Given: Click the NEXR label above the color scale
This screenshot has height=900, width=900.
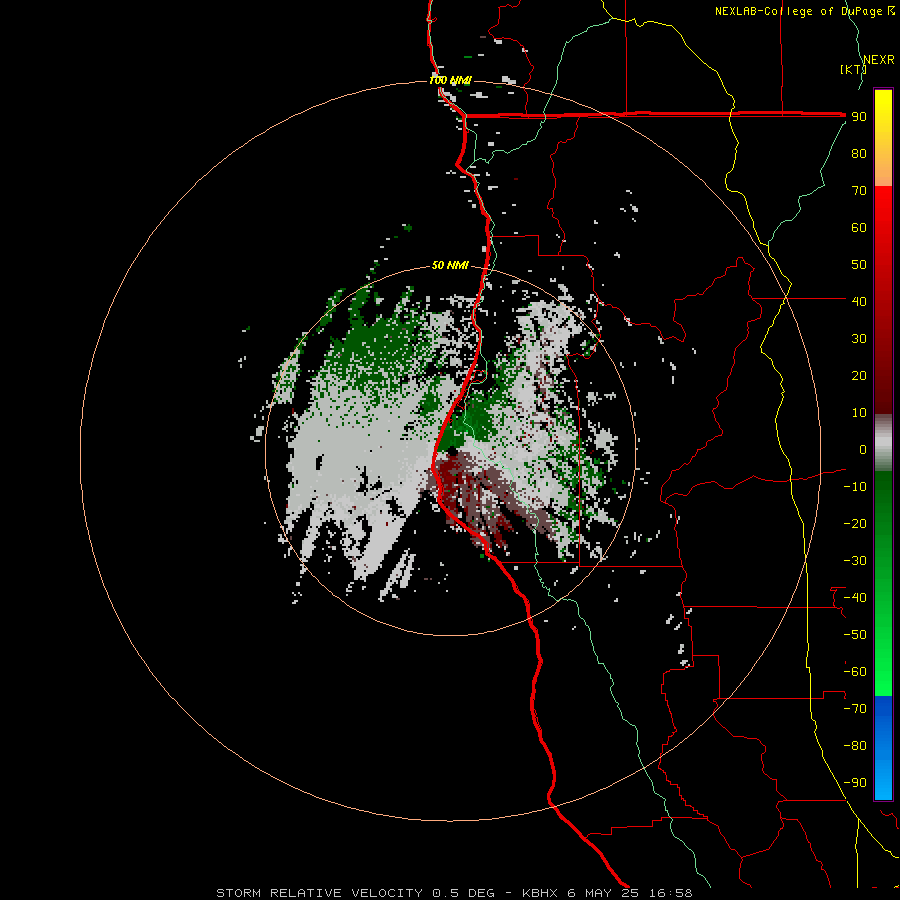Looking at the screenshot, I should 878,59.
